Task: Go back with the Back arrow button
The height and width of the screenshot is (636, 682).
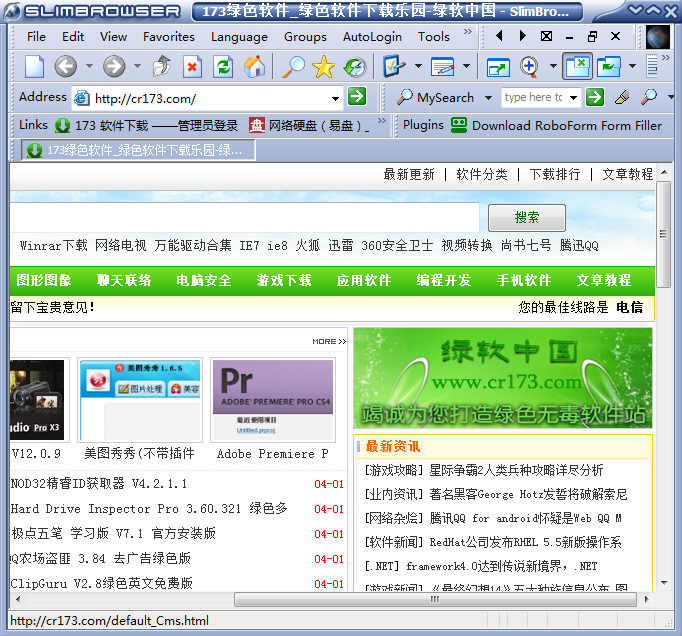Action: pyautogui.click(x=65, y=67)
